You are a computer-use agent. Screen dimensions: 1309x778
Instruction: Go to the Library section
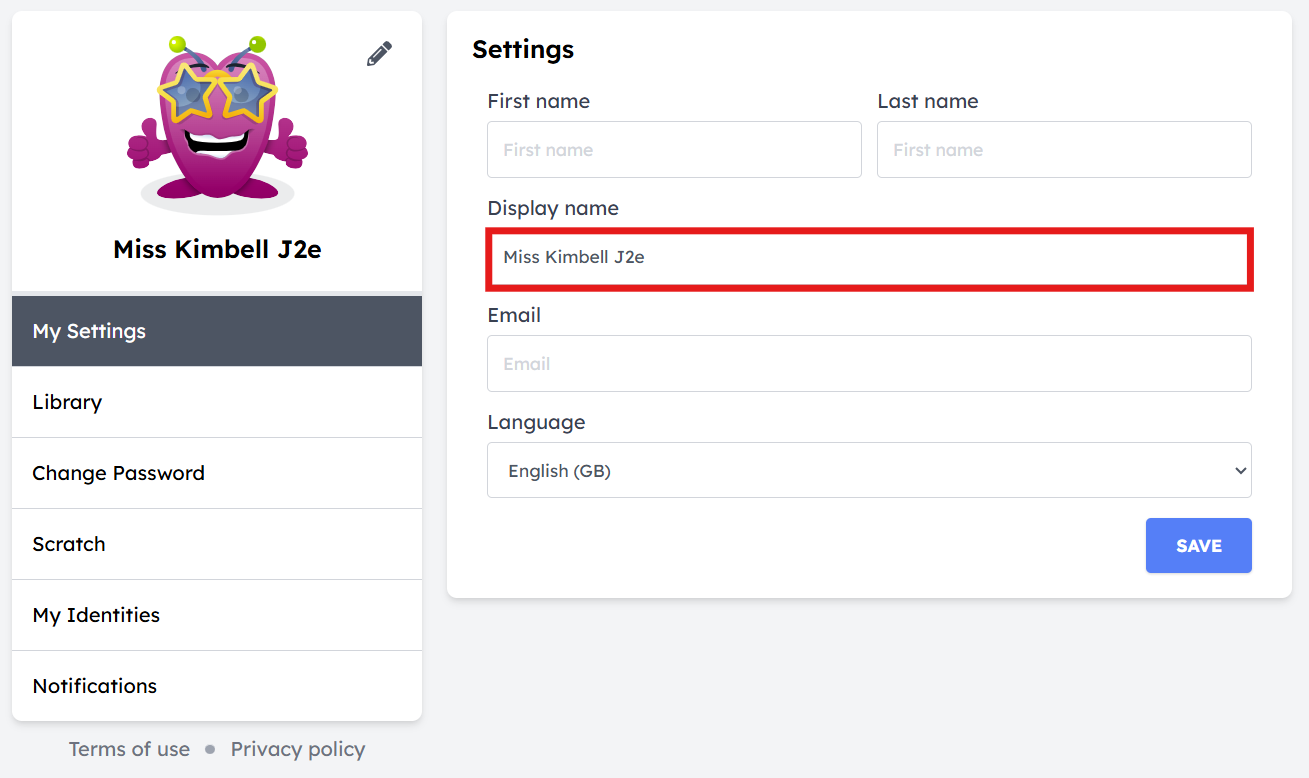point(217,402)
